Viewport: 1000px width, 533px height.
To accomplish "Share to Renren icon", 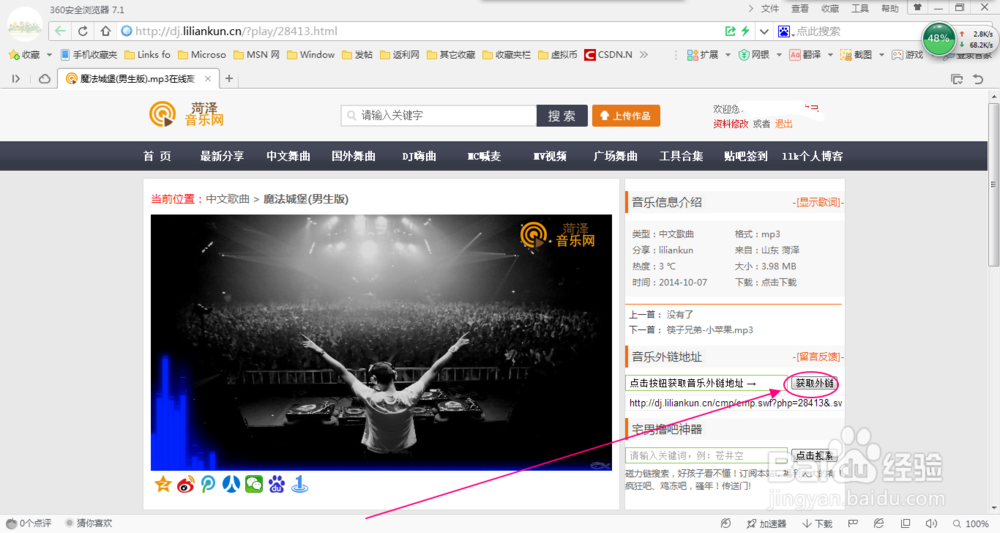I will click(231, 485).
